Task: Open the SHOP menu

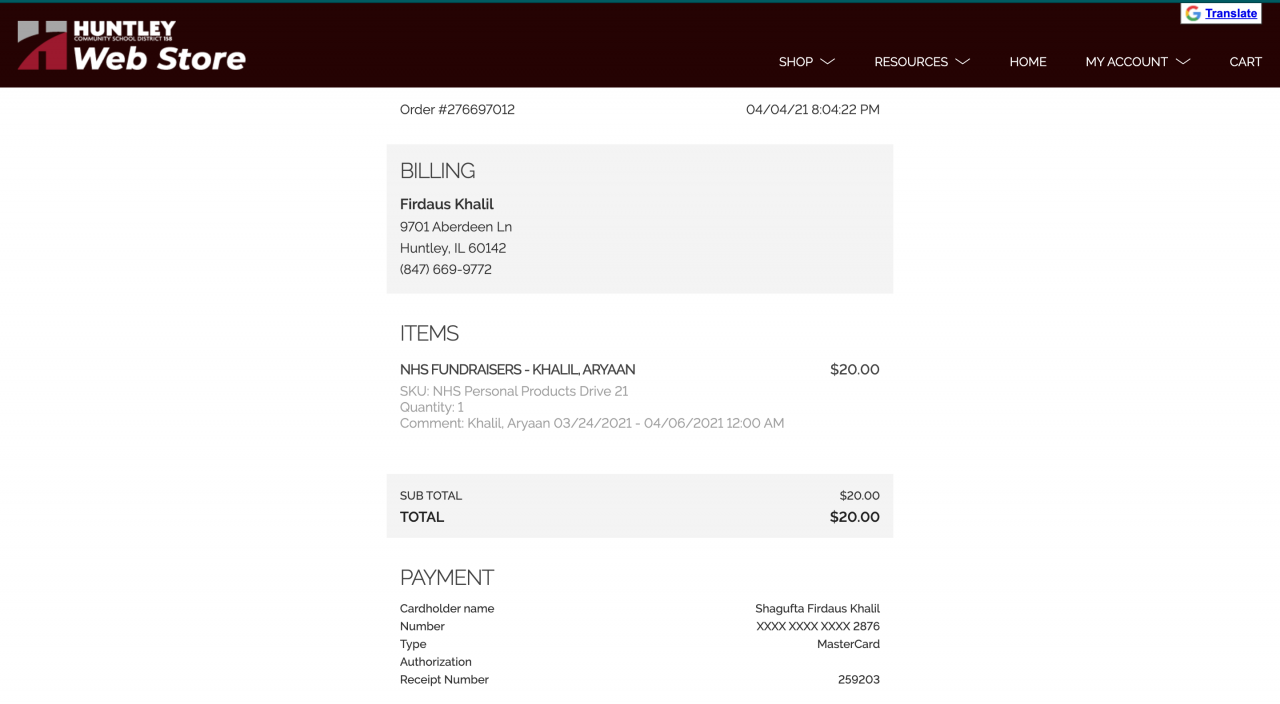Action: pos(796,62)
